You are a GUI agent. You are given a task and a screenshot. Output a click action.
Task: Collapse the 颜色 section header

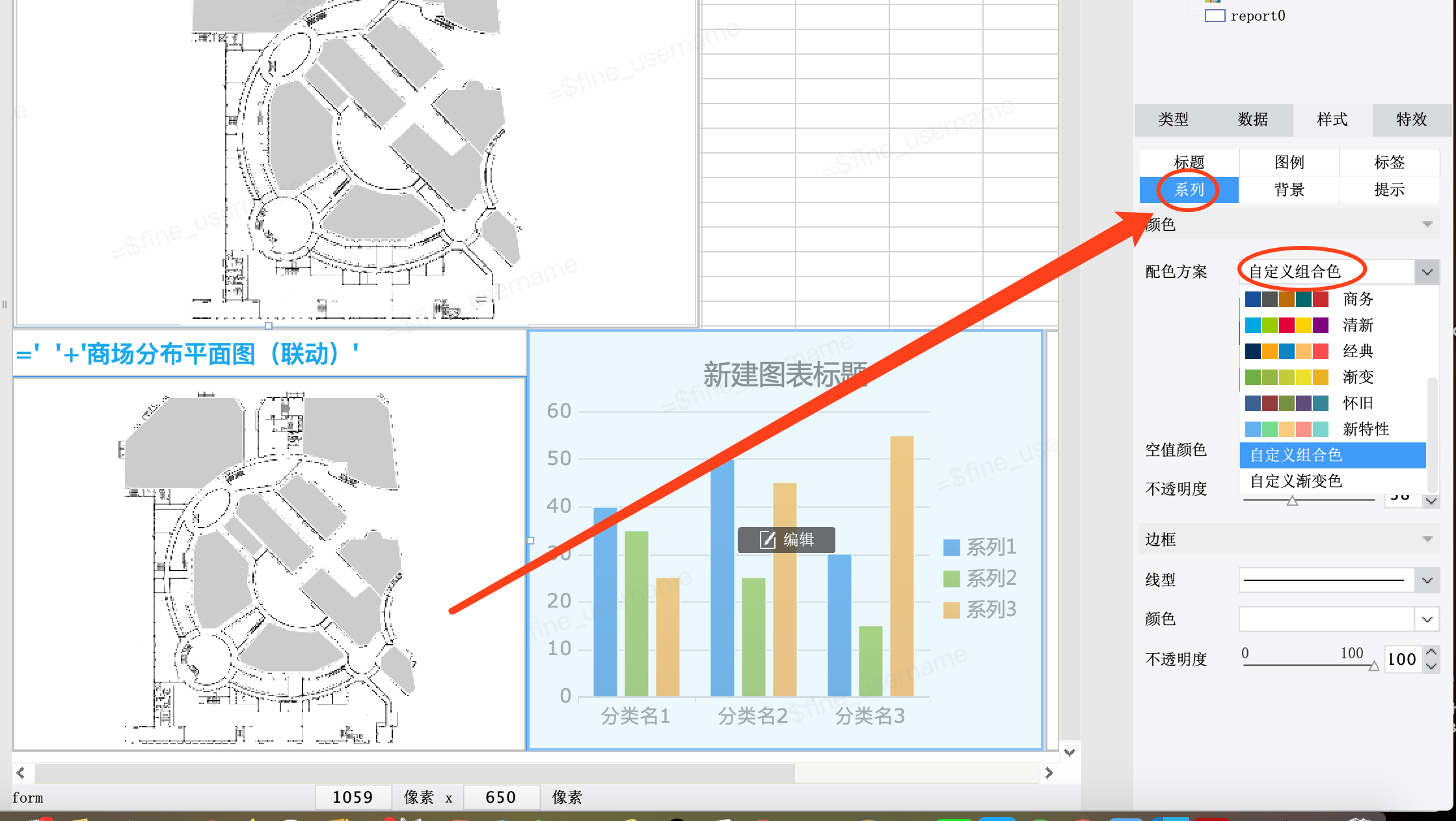tap(1289, 224)
